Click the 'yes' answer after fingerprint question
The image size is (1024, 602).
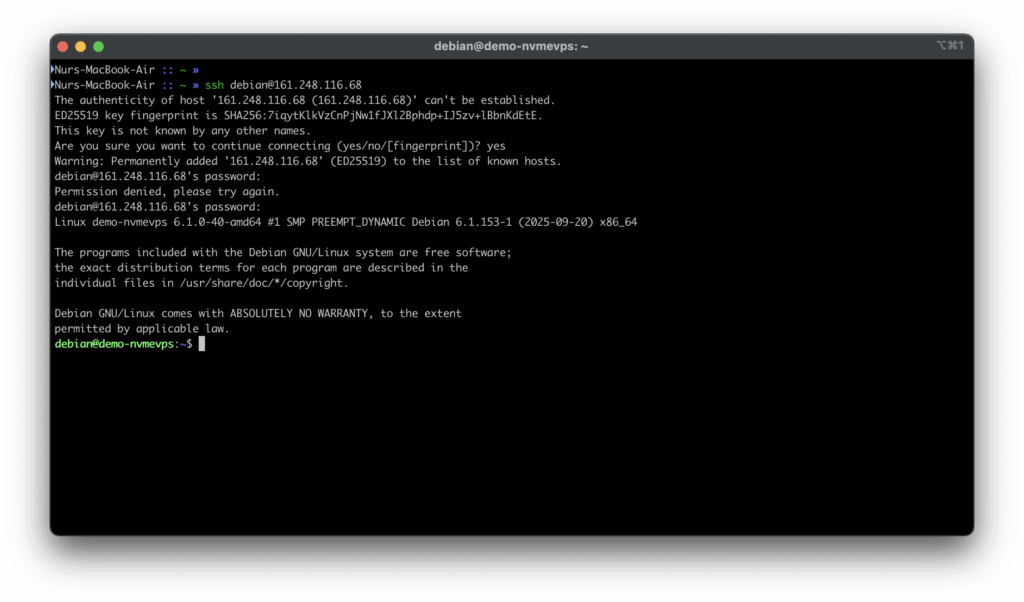coord(495,146)
